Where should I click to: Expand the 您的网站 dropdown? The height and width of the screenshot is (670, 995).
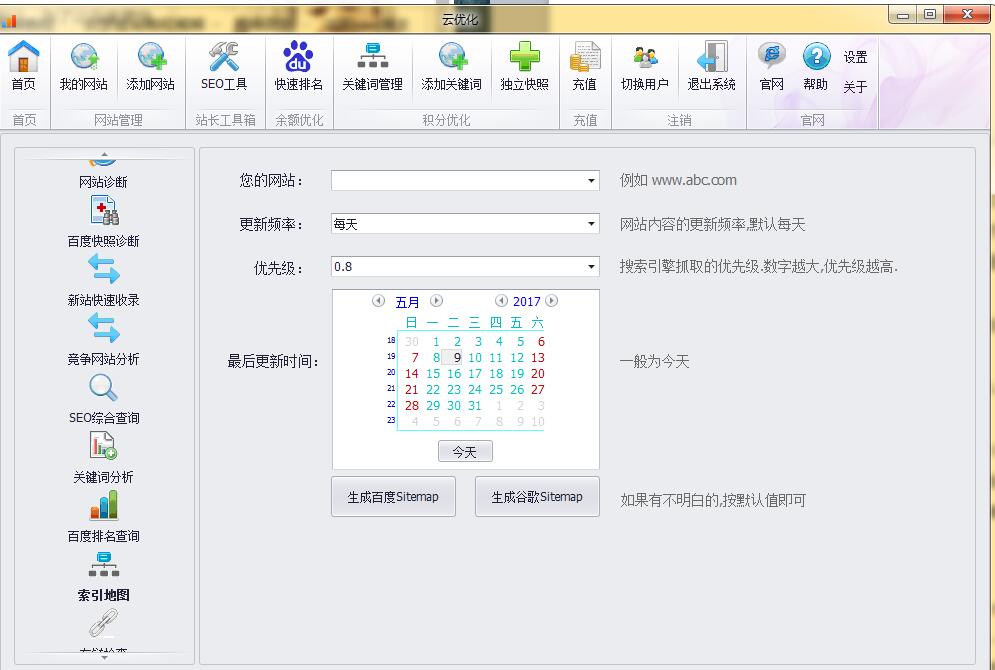tap(592, 181)
